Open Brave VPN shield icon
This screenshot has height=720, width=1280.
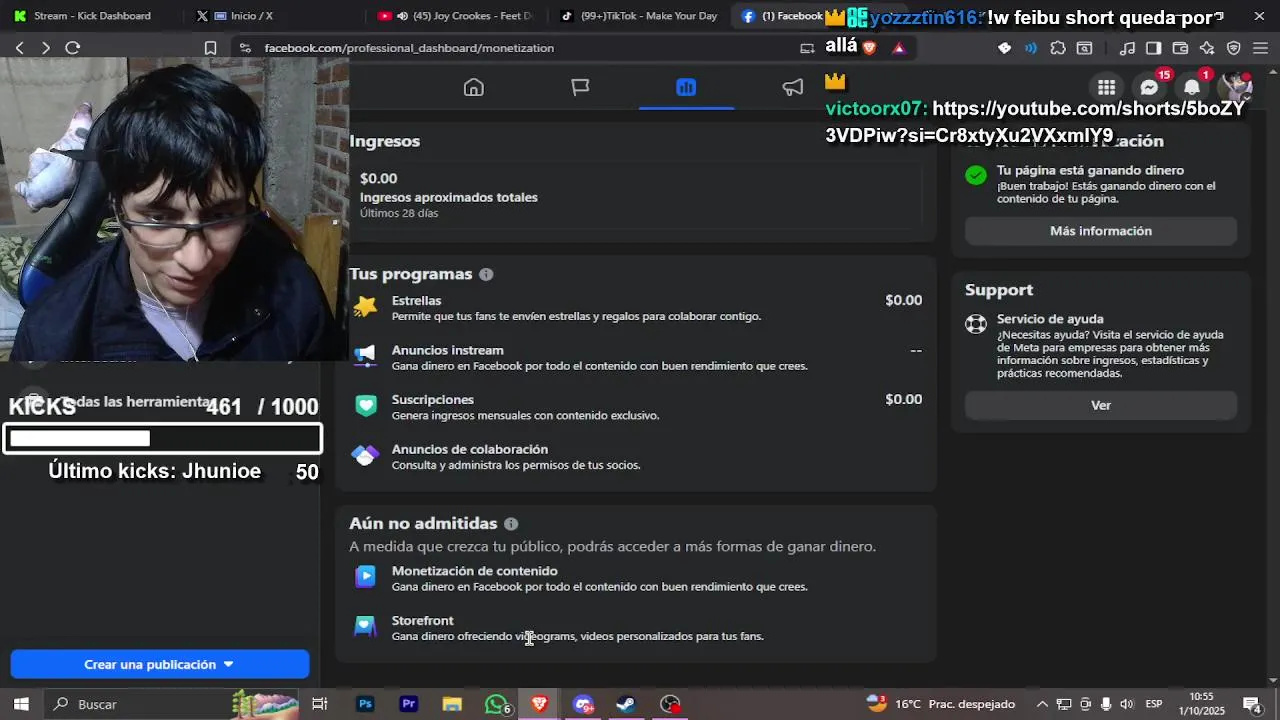tap(1233, 48)
